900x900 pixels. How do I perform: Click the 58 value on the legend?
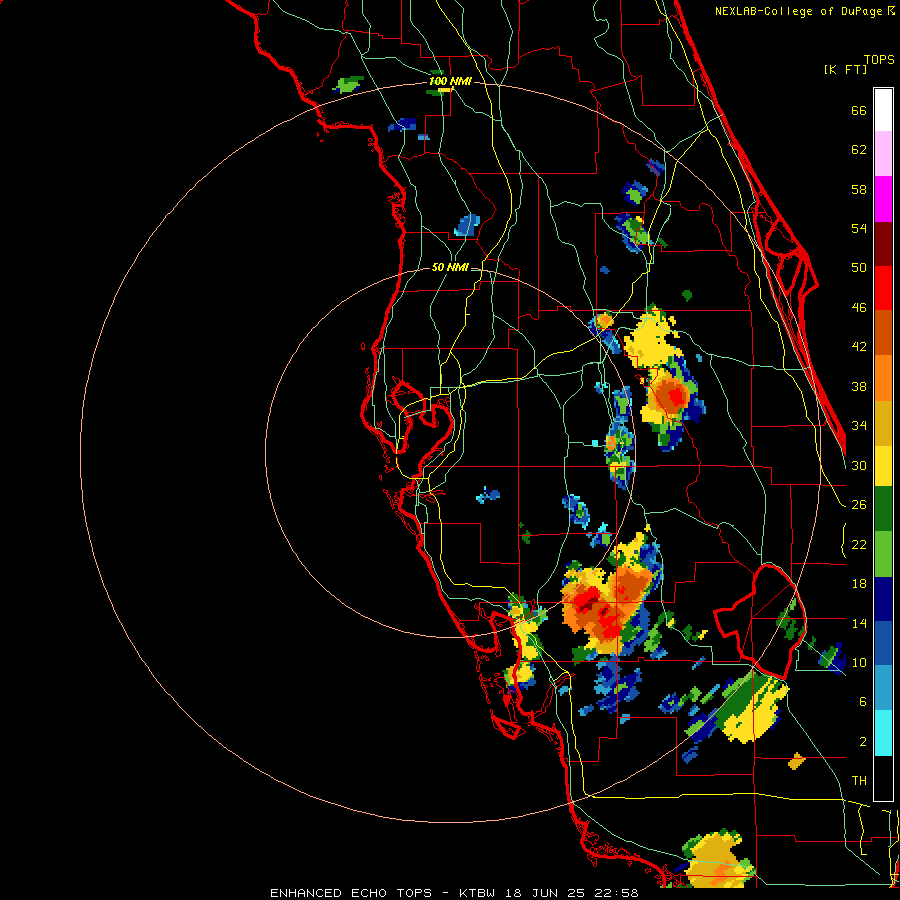tap(859, 189)
